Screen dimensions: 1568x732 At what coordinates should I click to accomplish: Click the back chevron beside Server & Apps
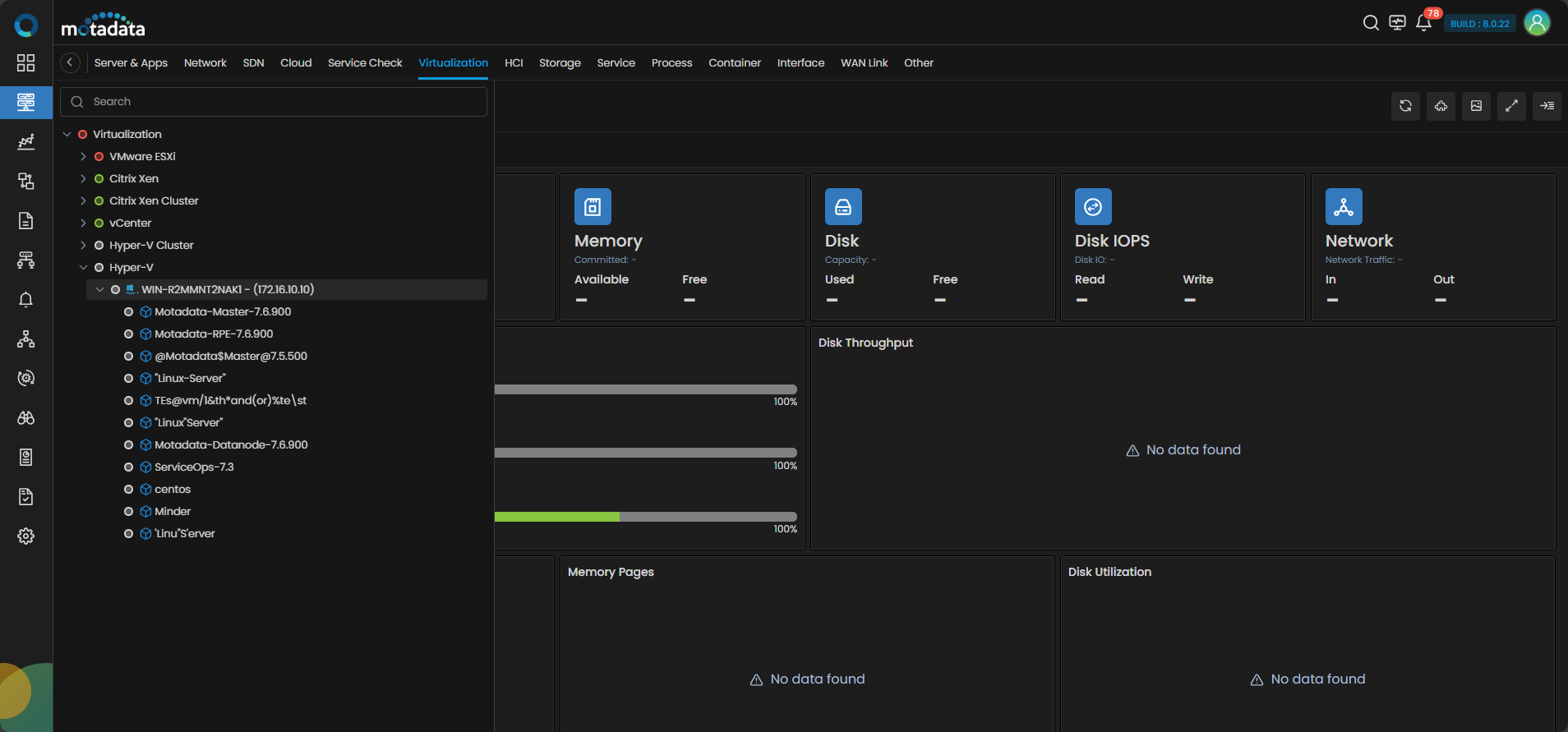pyautogui.click(x=70, y=62)
